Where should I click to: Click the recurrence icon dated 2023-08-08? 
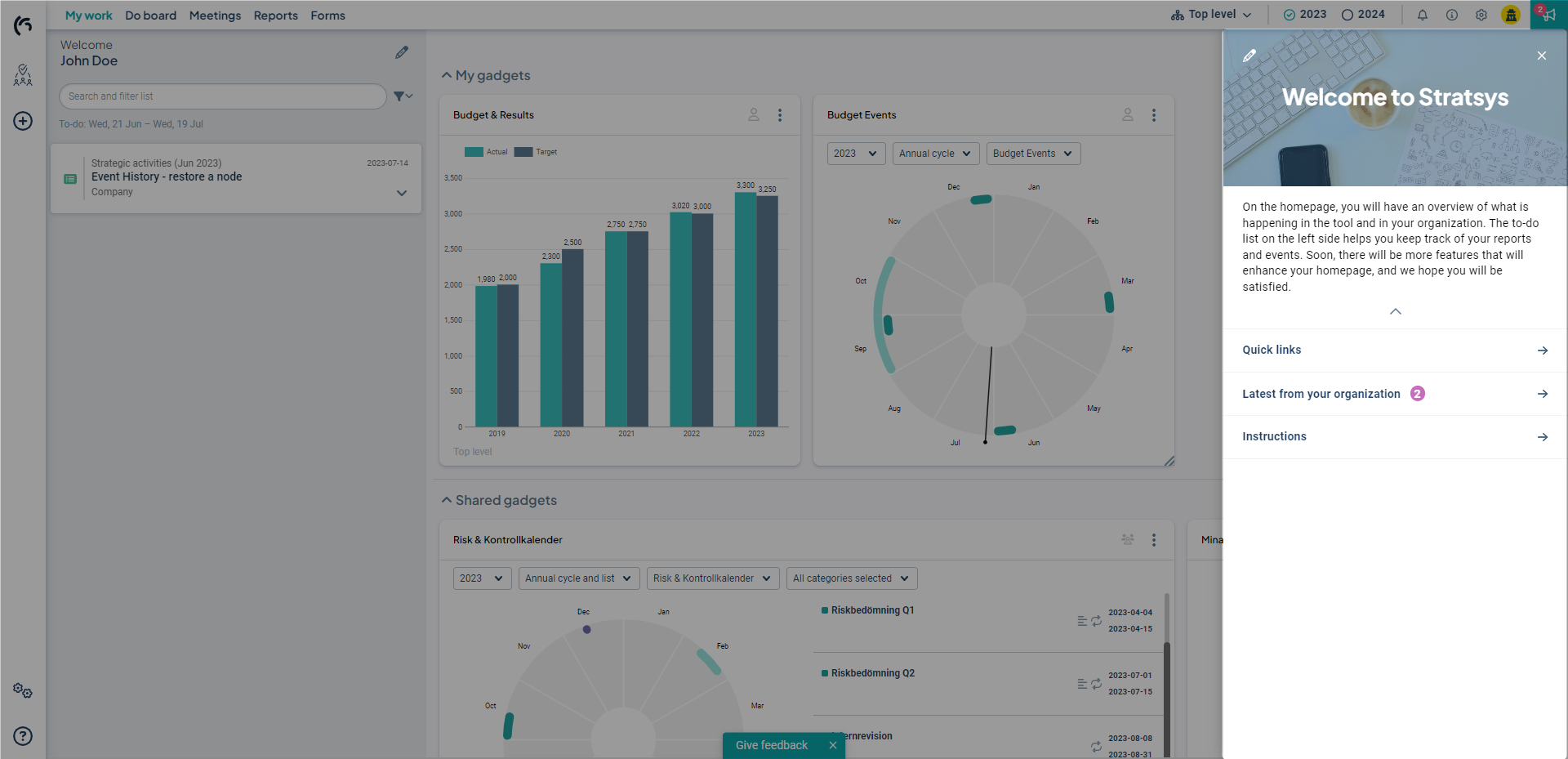point(1097,746)
